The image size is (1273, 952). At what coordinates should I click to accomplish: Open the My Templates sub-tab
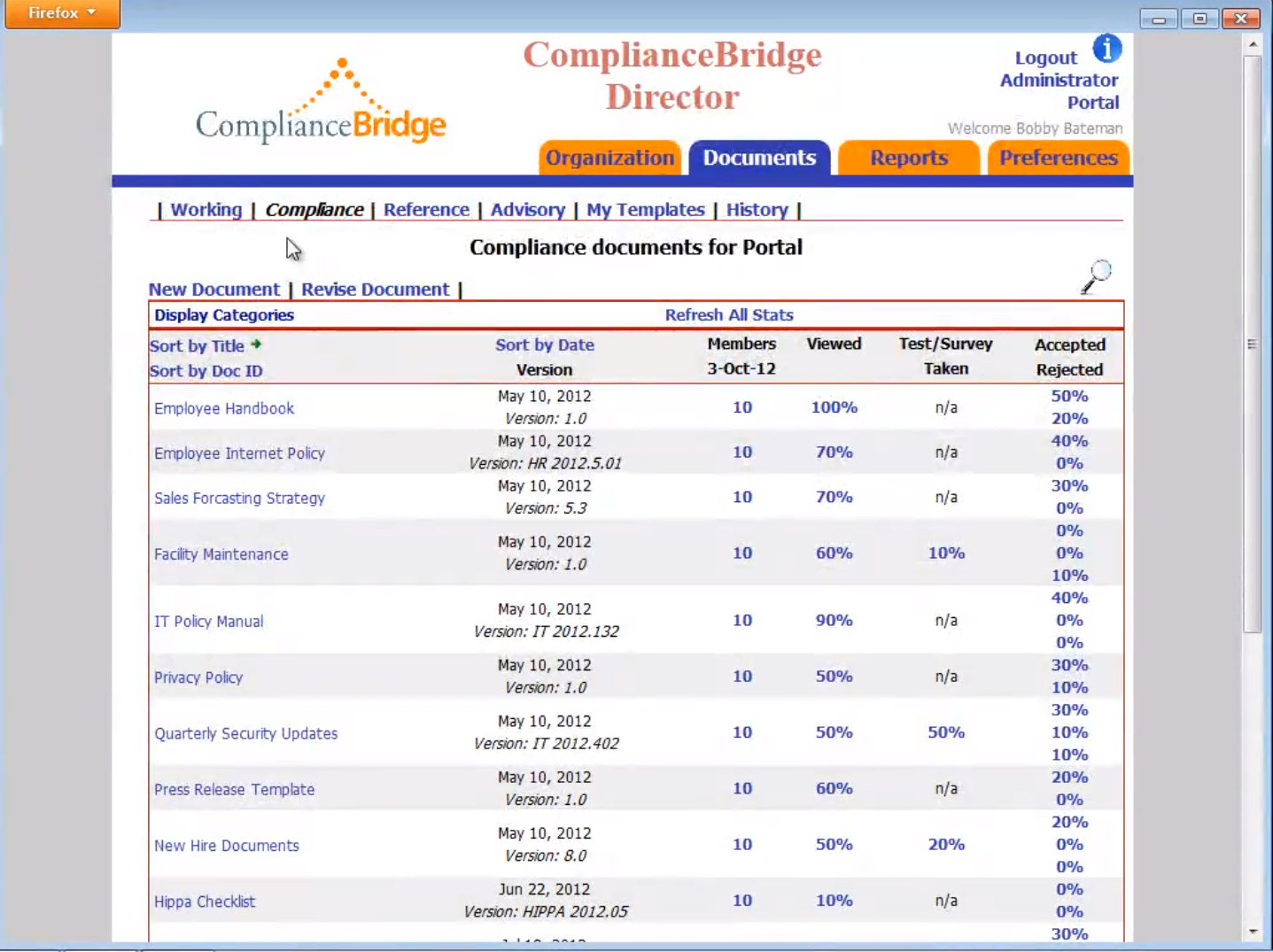coord(646,210)
